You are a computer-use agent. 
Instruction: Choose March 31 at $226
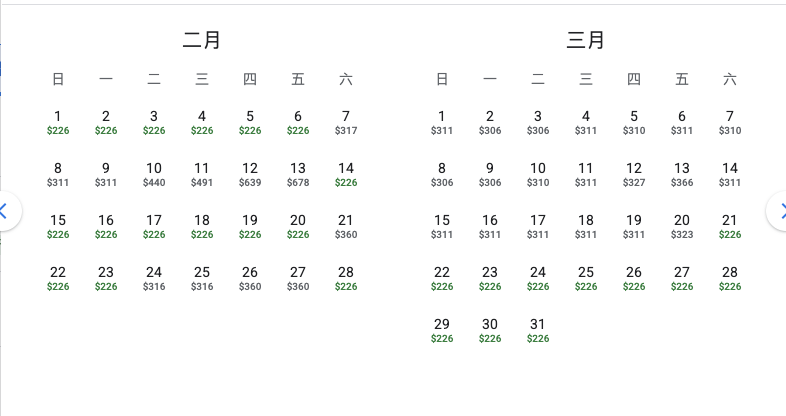538,330
